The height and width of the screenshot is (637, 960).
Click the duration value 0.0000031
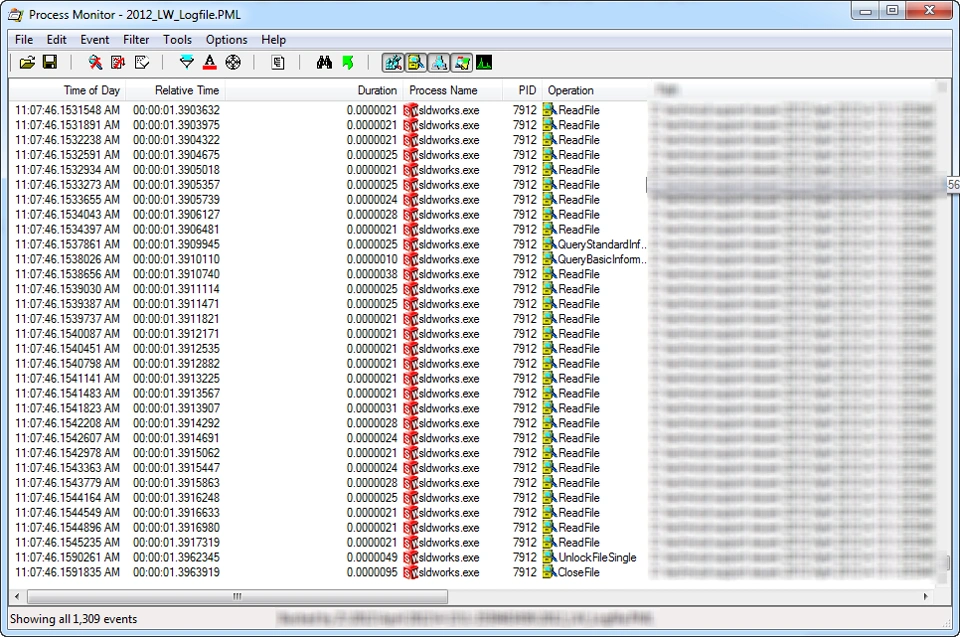coord(372,408)
